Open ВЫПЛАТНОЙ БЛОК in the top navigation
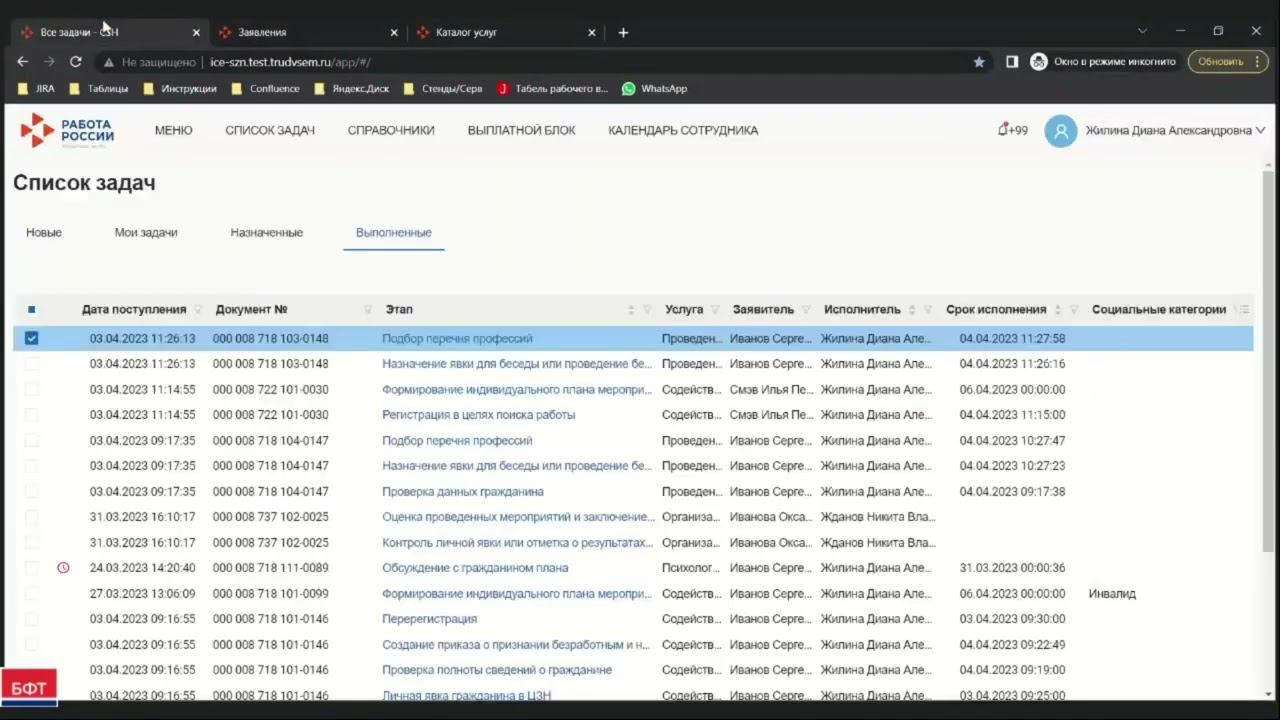 pos(522,131)
